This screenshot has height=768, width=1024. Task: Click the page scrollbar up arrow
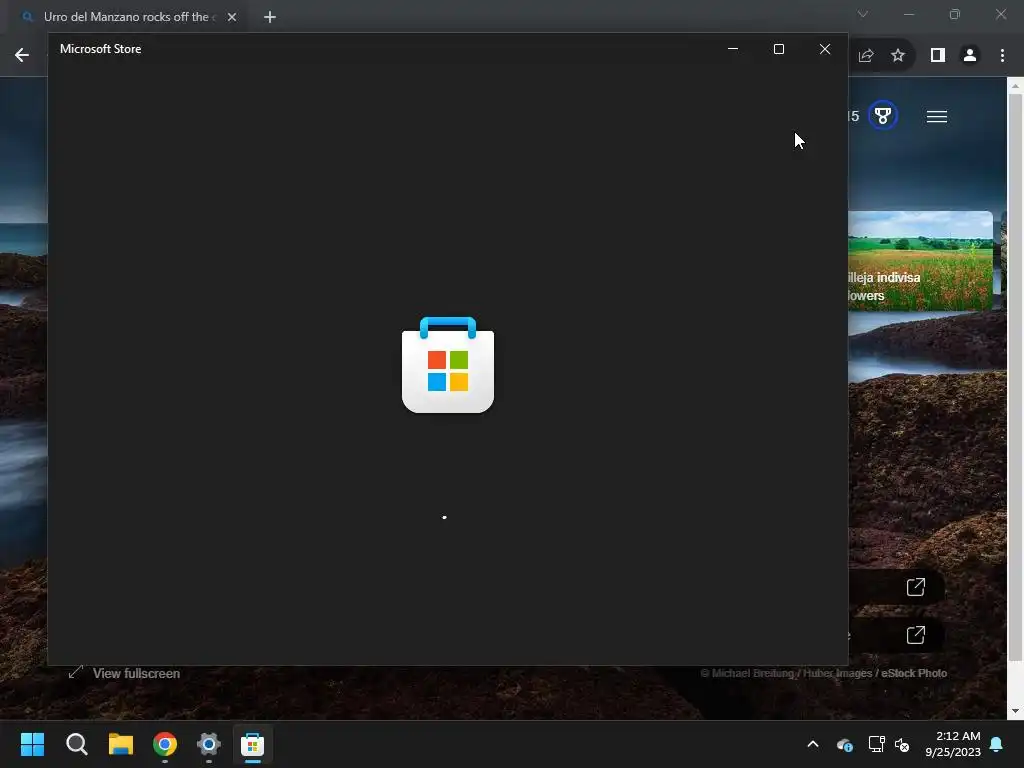click(x=1015, y=86)
